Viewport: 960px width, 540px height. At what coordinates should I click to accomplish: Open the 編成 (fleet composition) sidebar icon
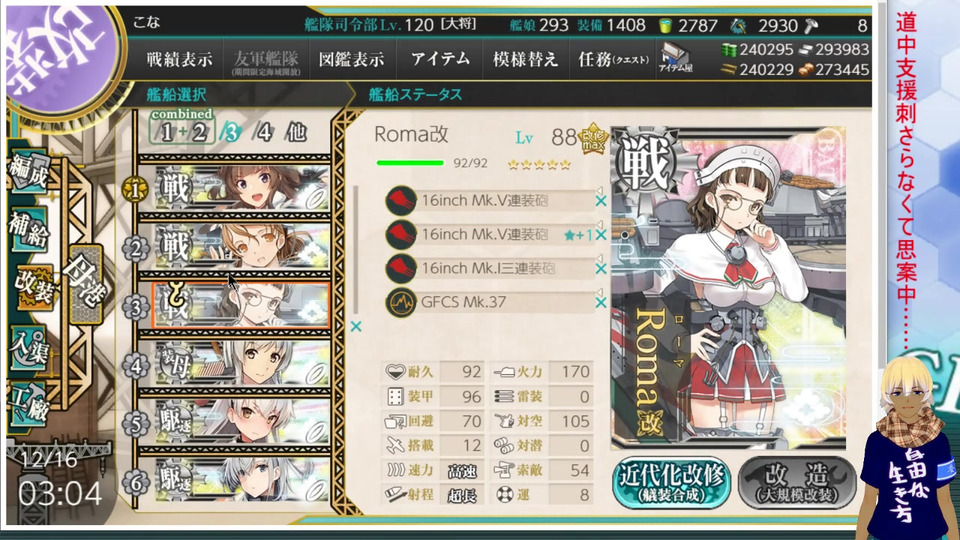pos(28,173)
